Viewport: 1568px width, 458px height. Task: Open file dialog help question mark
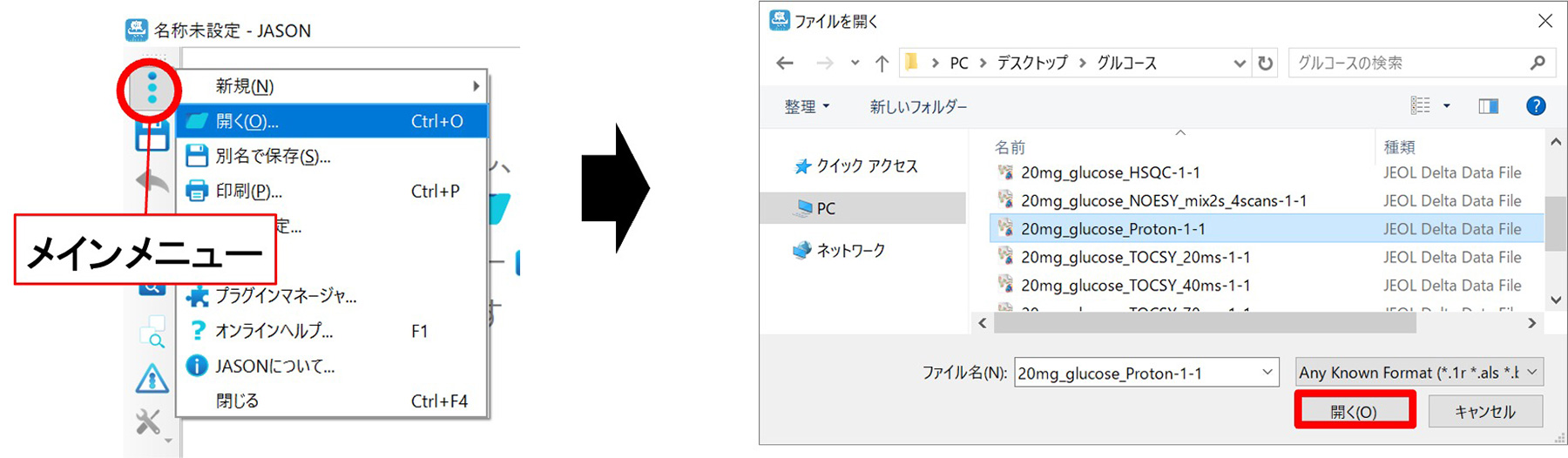coord(1535,106)
